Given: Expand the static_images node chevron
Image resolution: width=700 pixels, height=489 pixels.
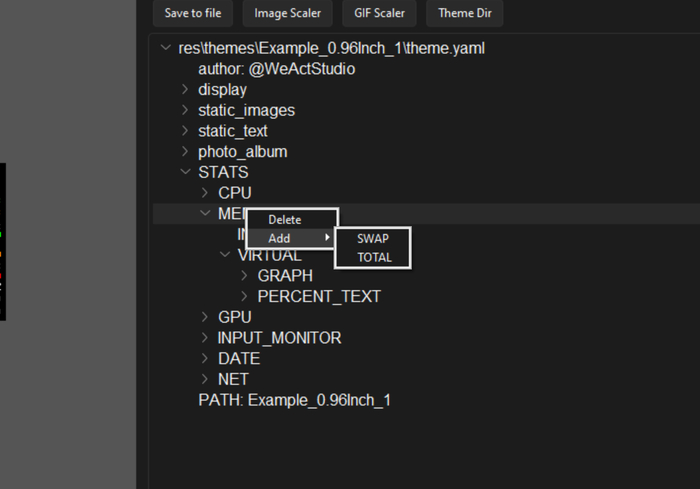Looking at the screenshot, I should coord(185,110).
